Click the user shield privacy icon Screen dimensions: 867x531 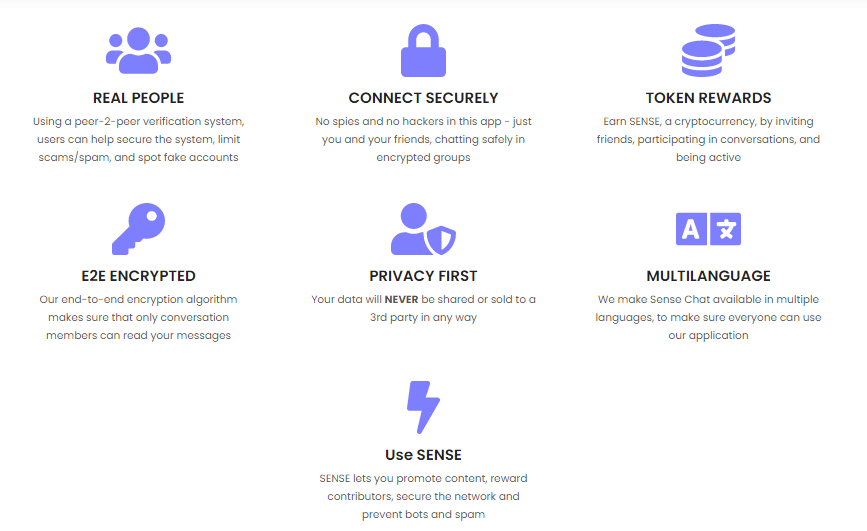tap(423, 228)
